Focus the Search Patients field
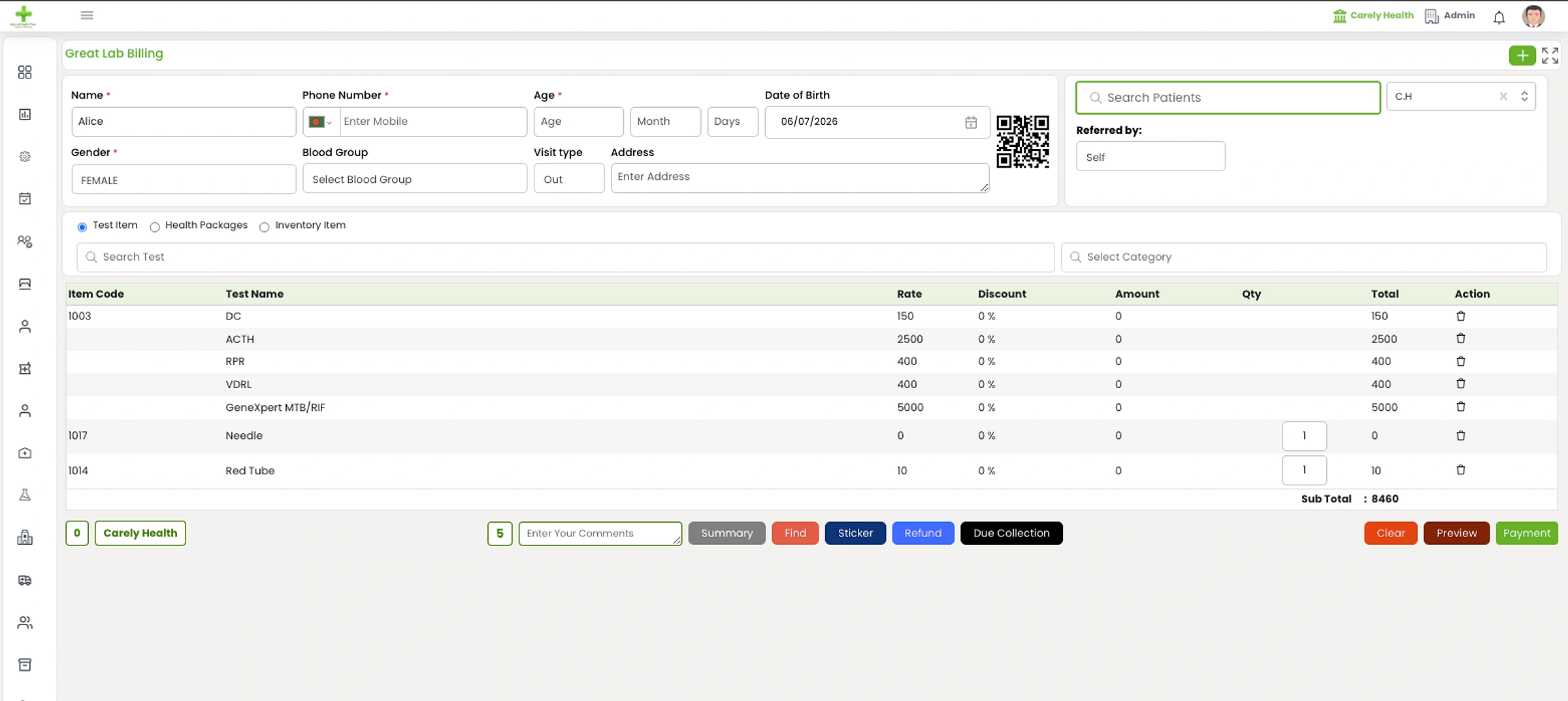 tap(1228, 97)
